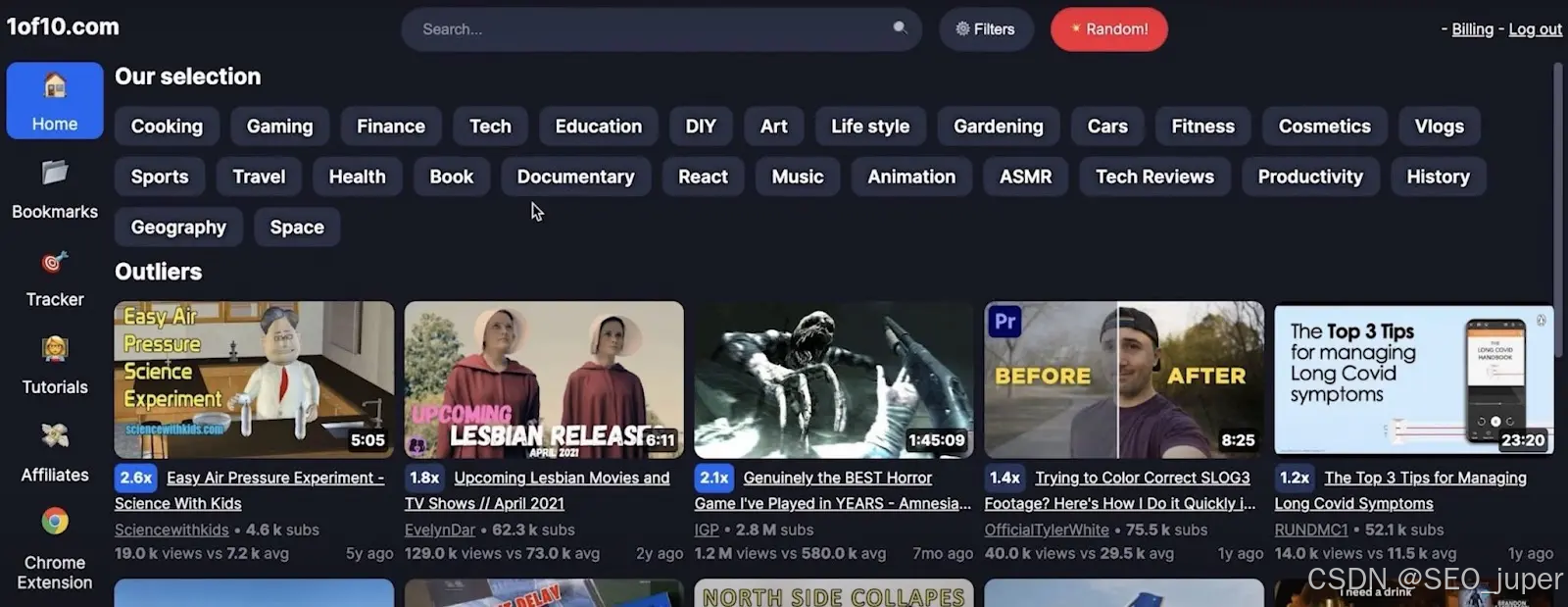Viewport: 1568px width, 607px height.
Task: Select the Gaming category chip
Action: pyautogui.click(x=279, y=126)
